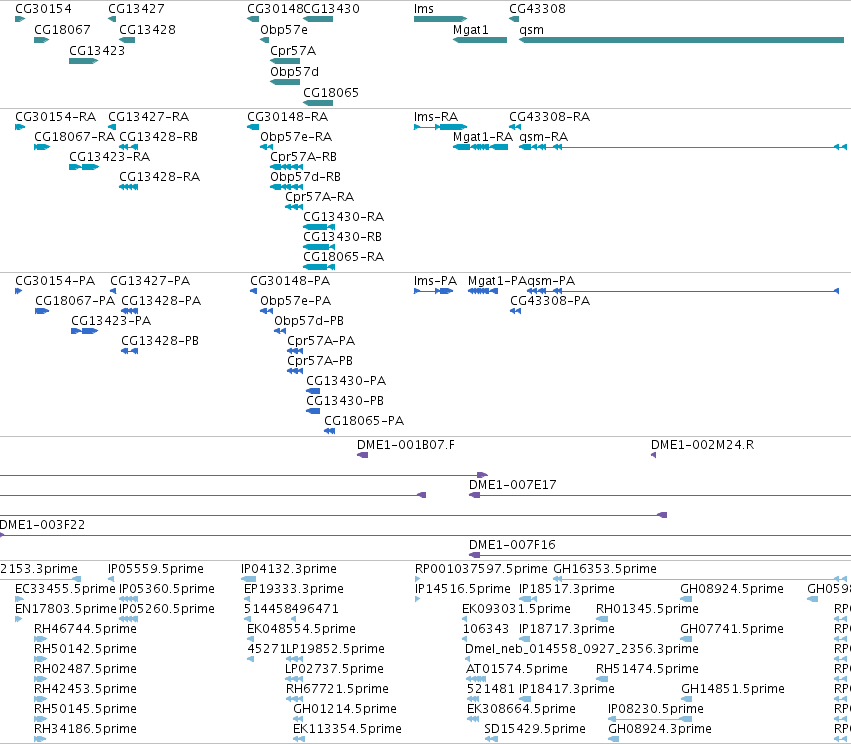
Task: Select the Mgat1 gene label
Action: pyautogui.click(x=471, y=30)
